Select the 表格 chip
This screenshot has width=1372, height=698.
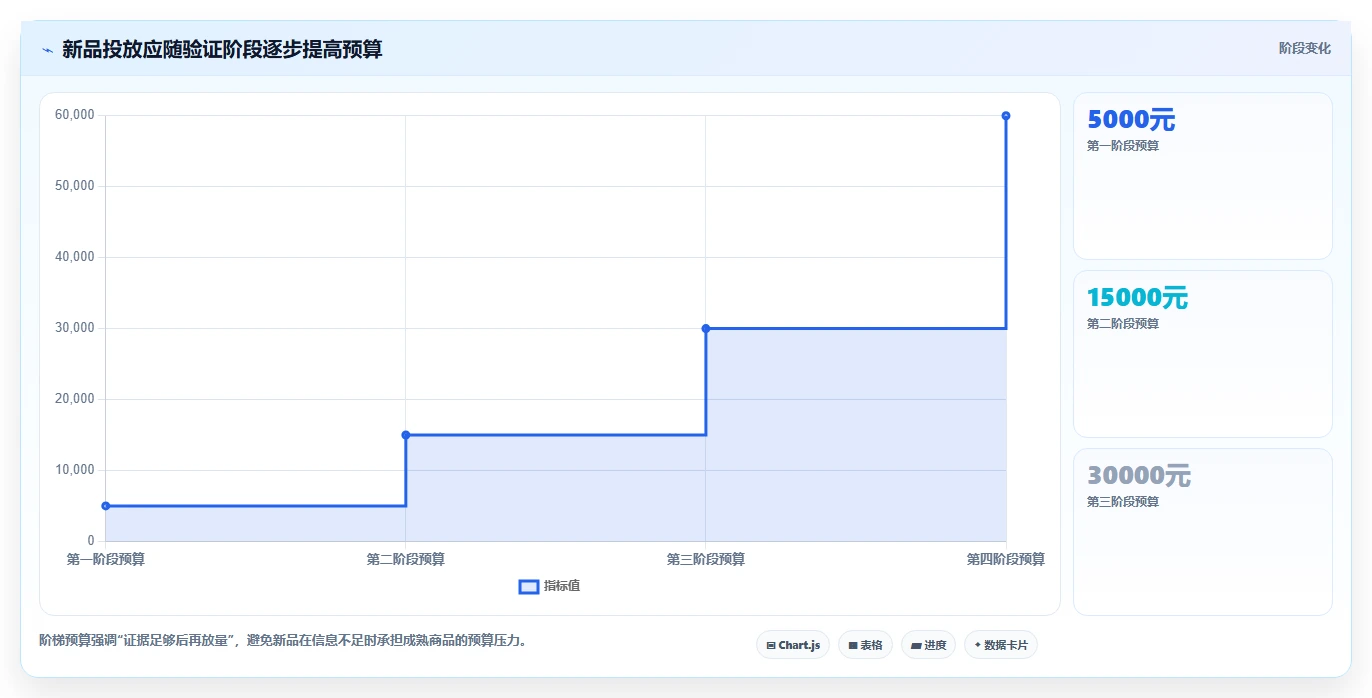[865, 645]
